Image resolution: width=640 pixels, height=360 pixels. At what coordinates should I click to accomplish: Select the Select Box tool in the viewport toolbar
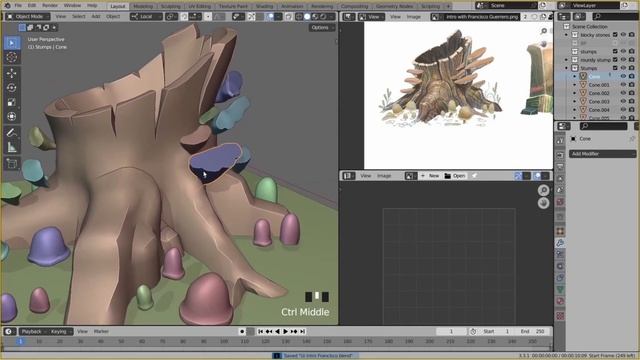[12, 43]
